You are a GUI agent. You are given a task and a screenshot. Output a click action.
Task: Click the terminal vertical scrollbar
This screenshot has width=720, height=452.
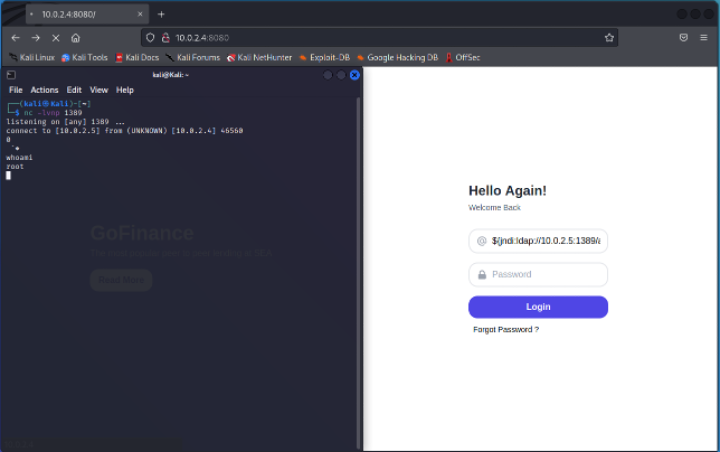tap(358, 273)
